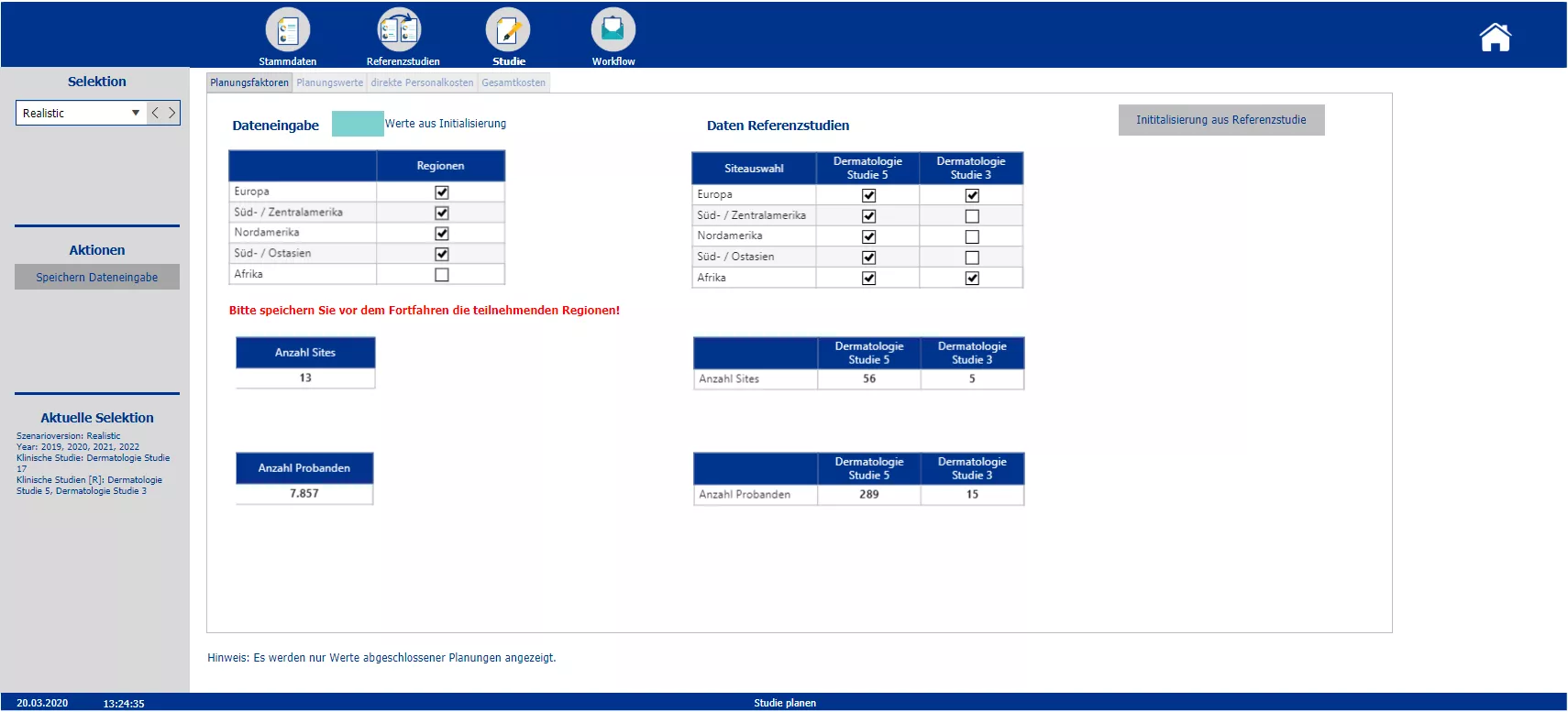1568x712 pixels.
Task: Click Speichern Dateneingabe button
Action: [97, 277]
